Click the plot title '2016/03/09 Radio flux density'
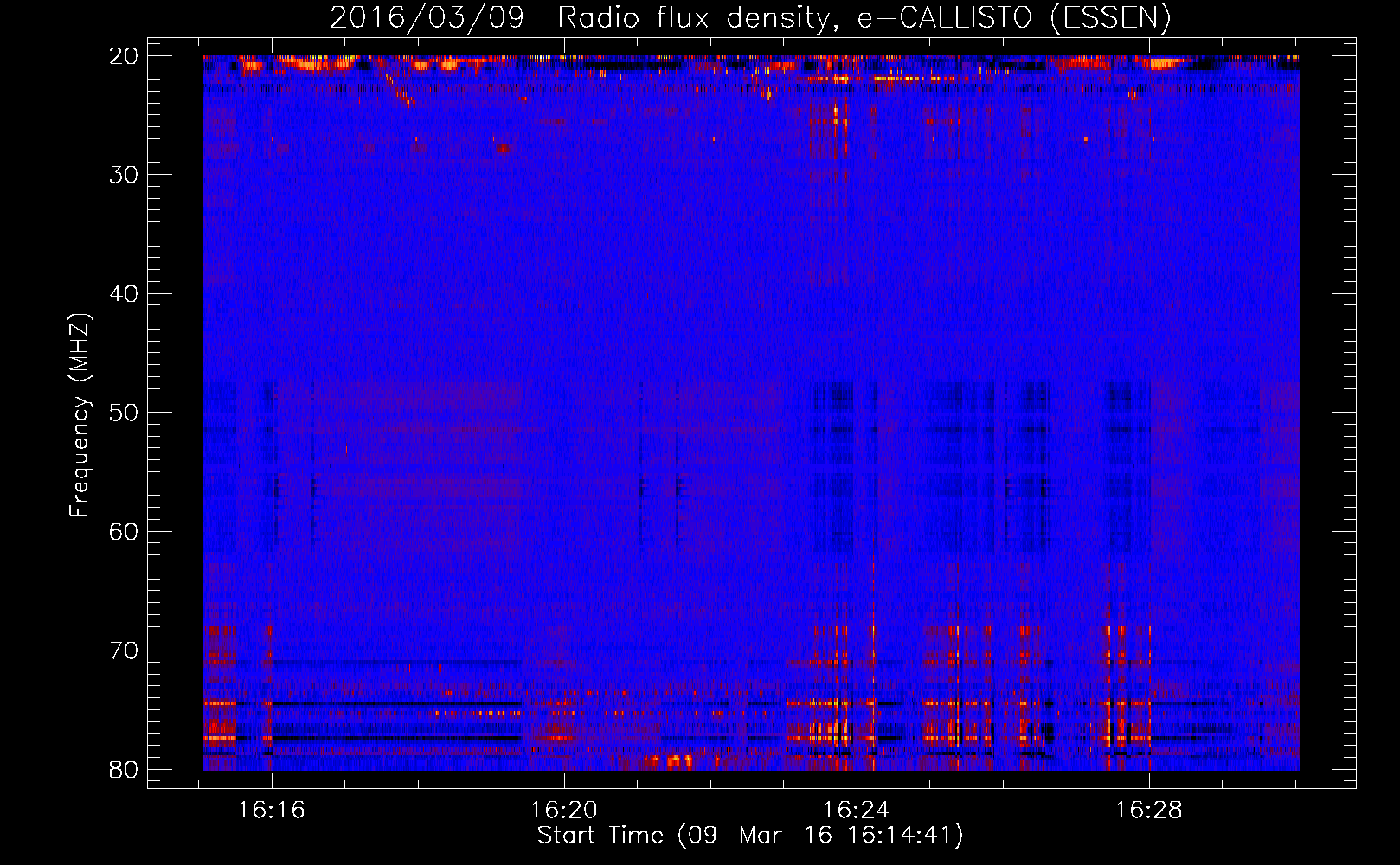1400x865 pixels. click(x=750, y=17)
